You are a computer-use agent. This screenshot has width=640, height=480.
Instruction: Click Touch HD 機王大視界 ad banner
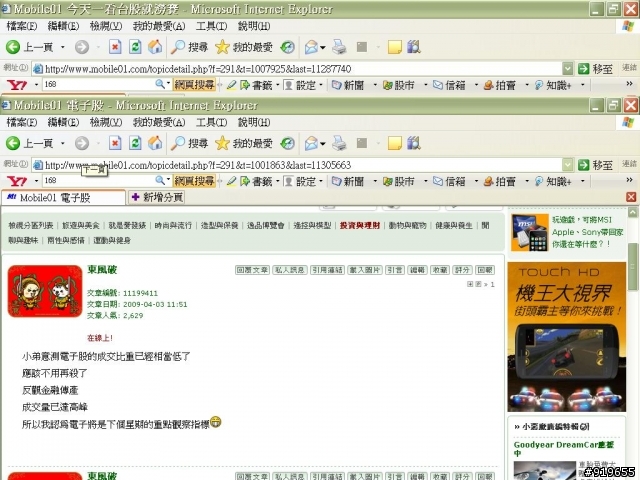click(567, 337)
